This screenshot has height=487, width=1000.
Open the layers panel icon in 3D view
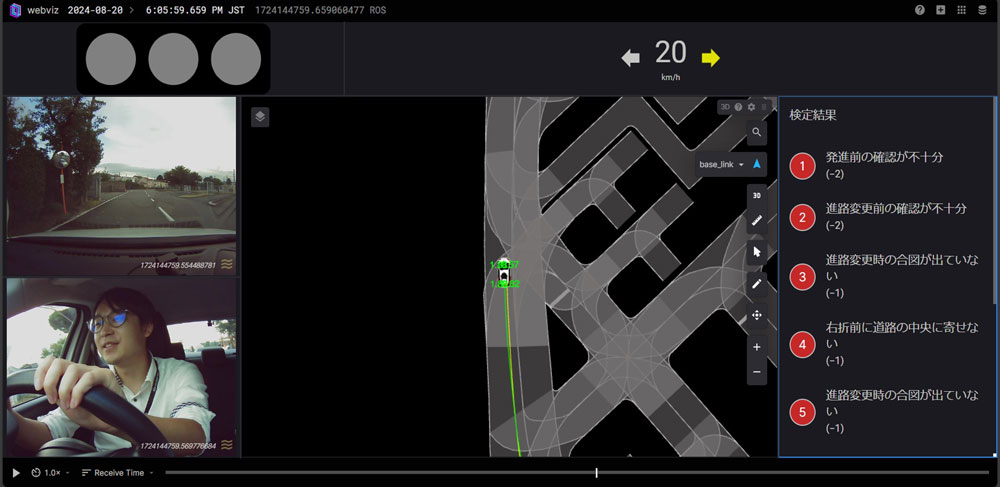[260, 117]
